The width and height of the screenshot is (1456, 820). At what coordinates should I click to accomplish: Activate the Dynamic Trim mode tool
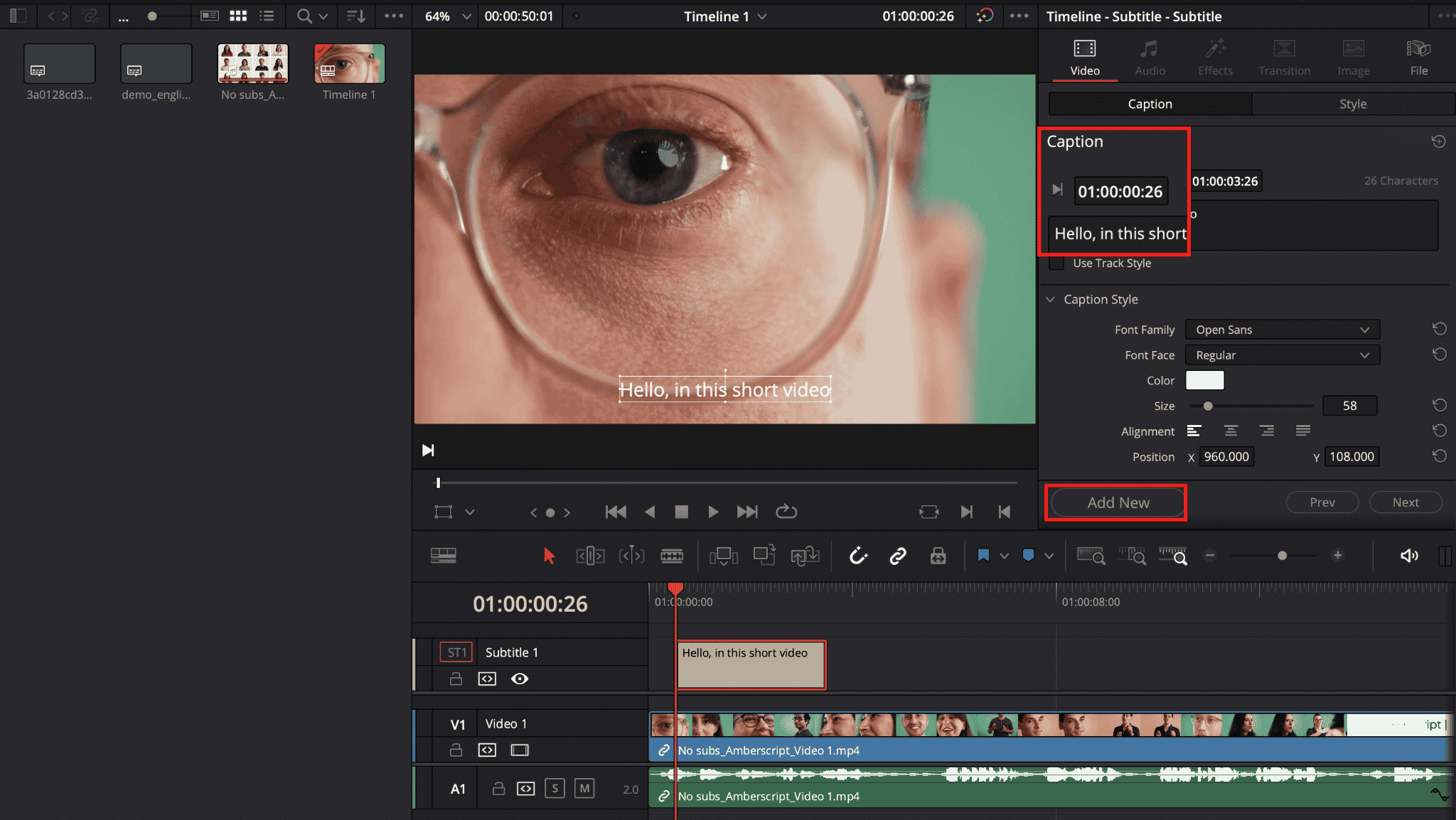pyautogui.click(x=631, y=556)
